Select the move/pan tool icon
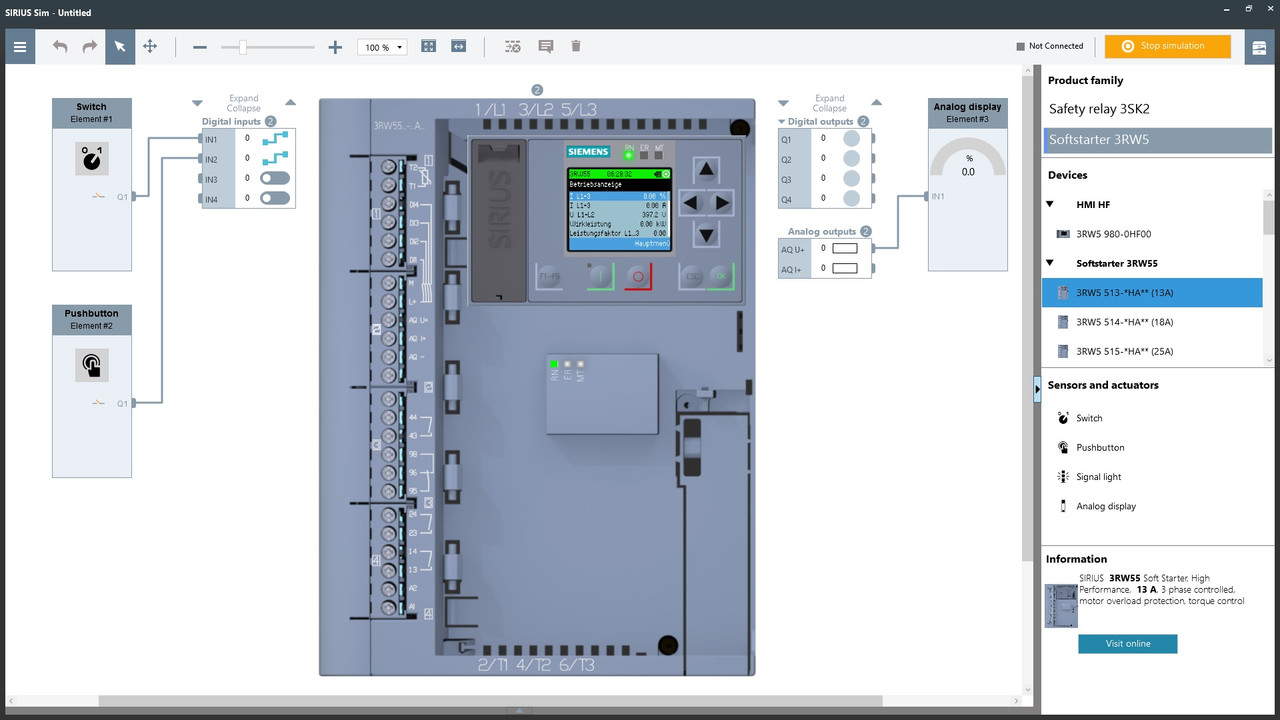Image resolution: width=1280 pixels, height=720 pixels. point(150,46)
